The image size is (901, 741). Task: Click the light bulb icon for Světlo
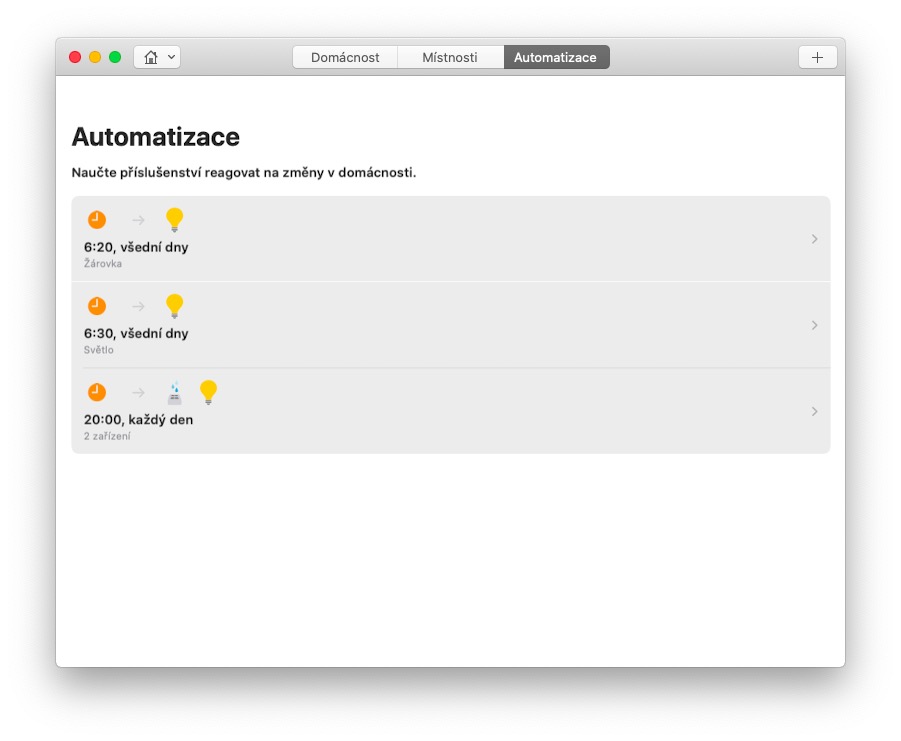pos(174,306)
